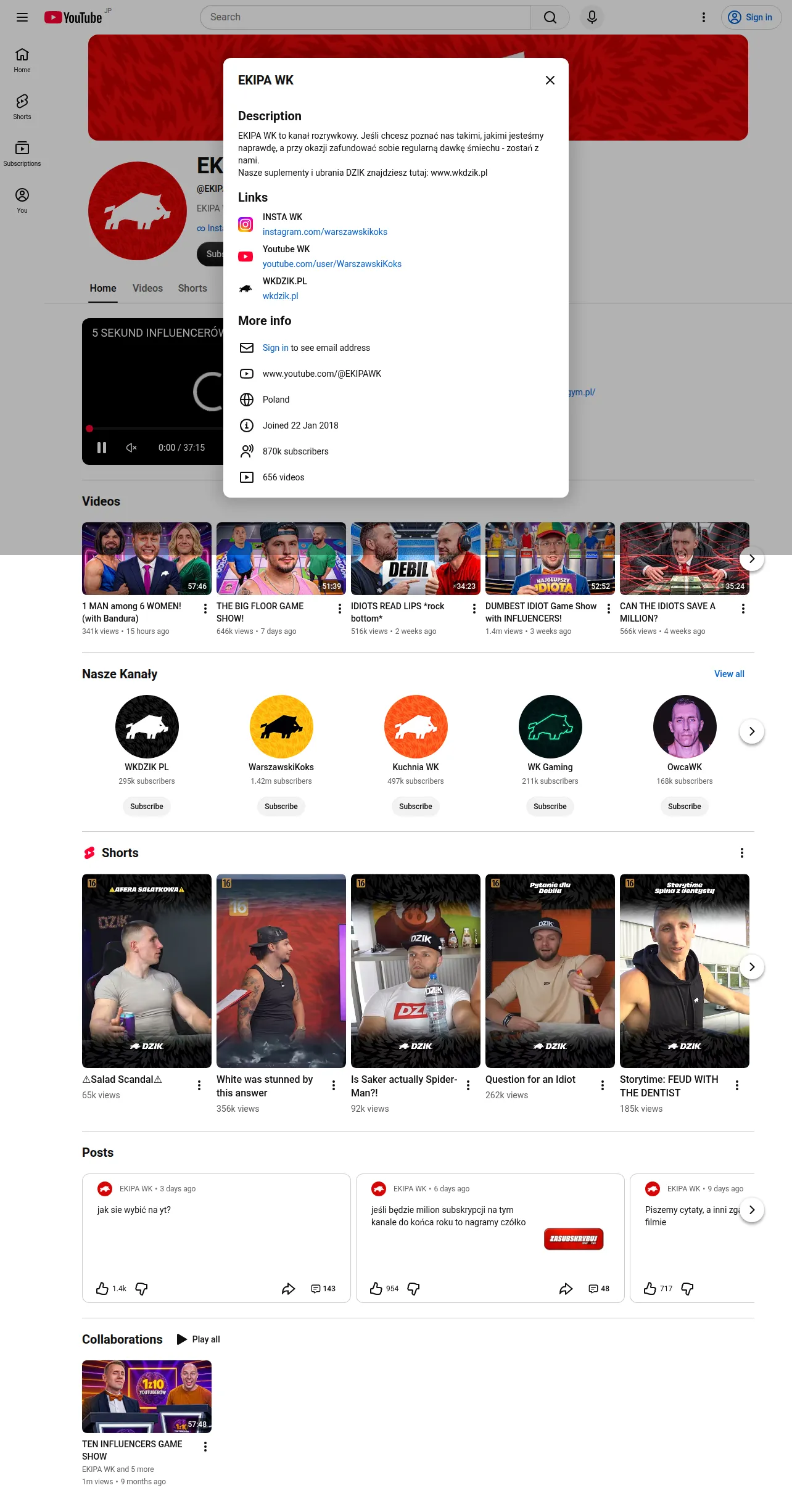This screenshot has height=1512, width=792.
Task: Open options for '1 MAN among 6 WOMEN!' video
Action: (205, 609)
